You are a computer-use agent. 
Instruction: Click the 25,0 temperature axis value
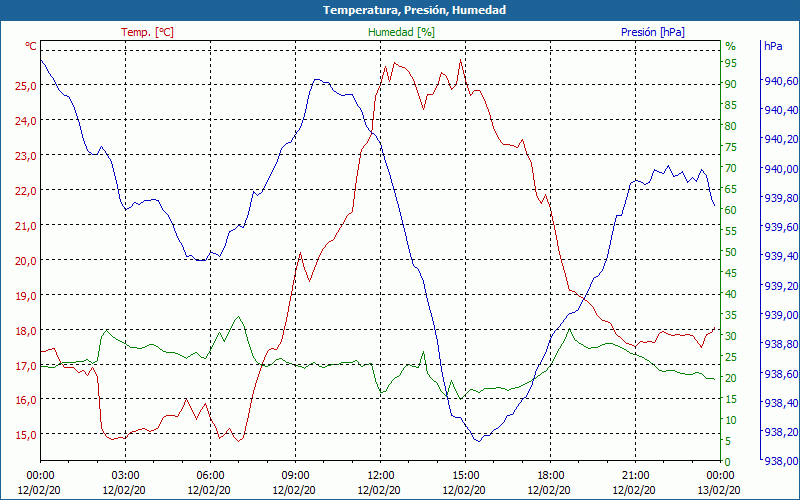point(26,86)
